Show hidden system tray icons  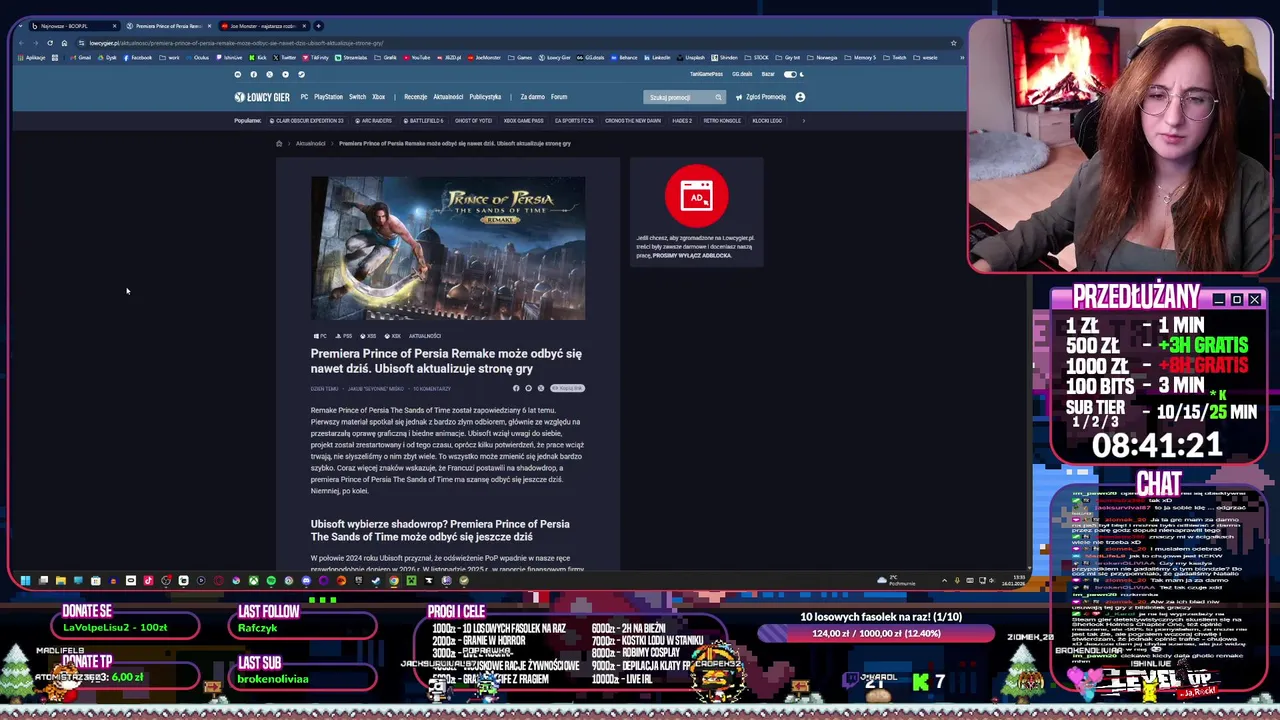944,580
